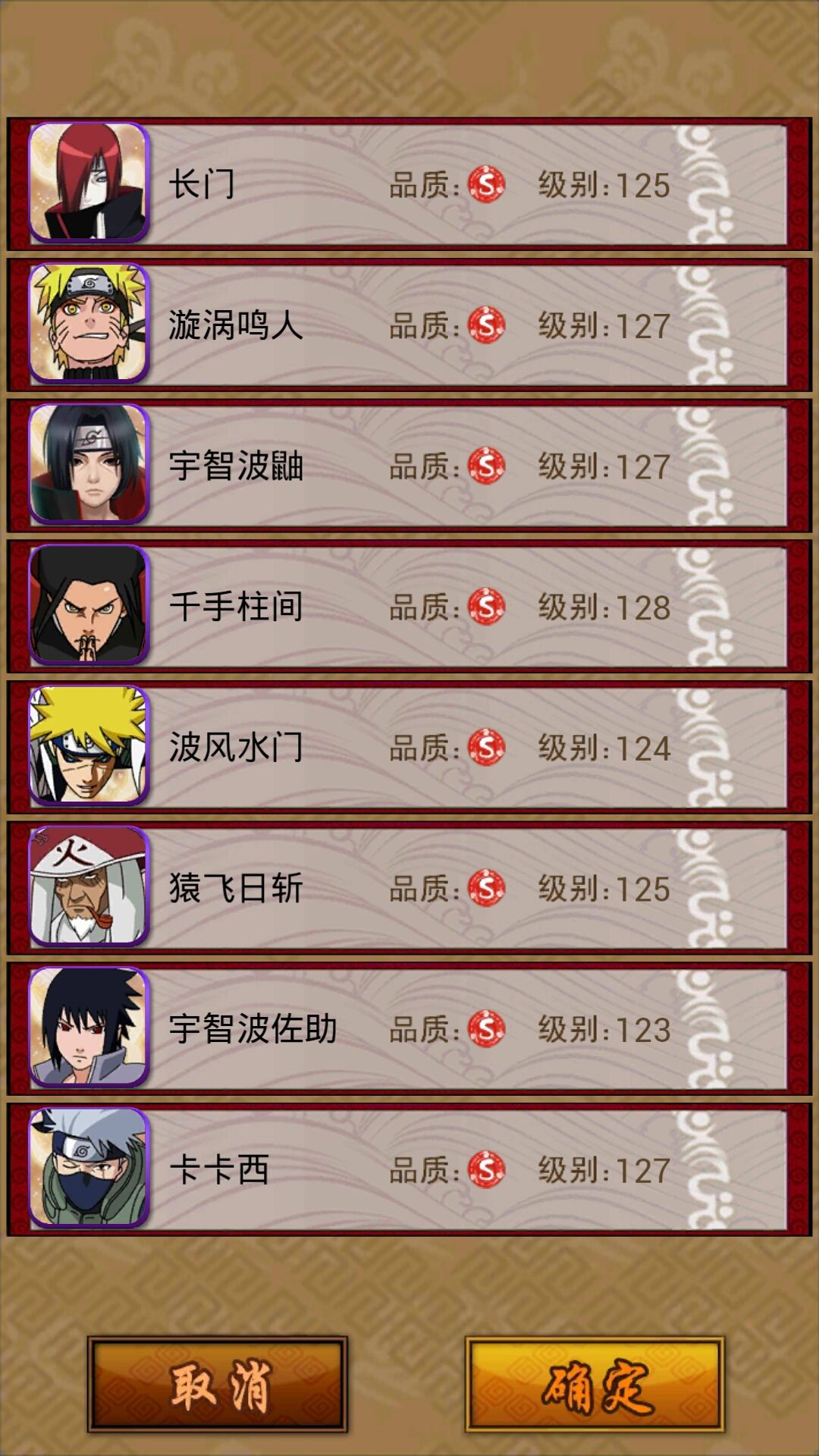
Task: Tap the 长门 character portrait
Action: (89, 183)
